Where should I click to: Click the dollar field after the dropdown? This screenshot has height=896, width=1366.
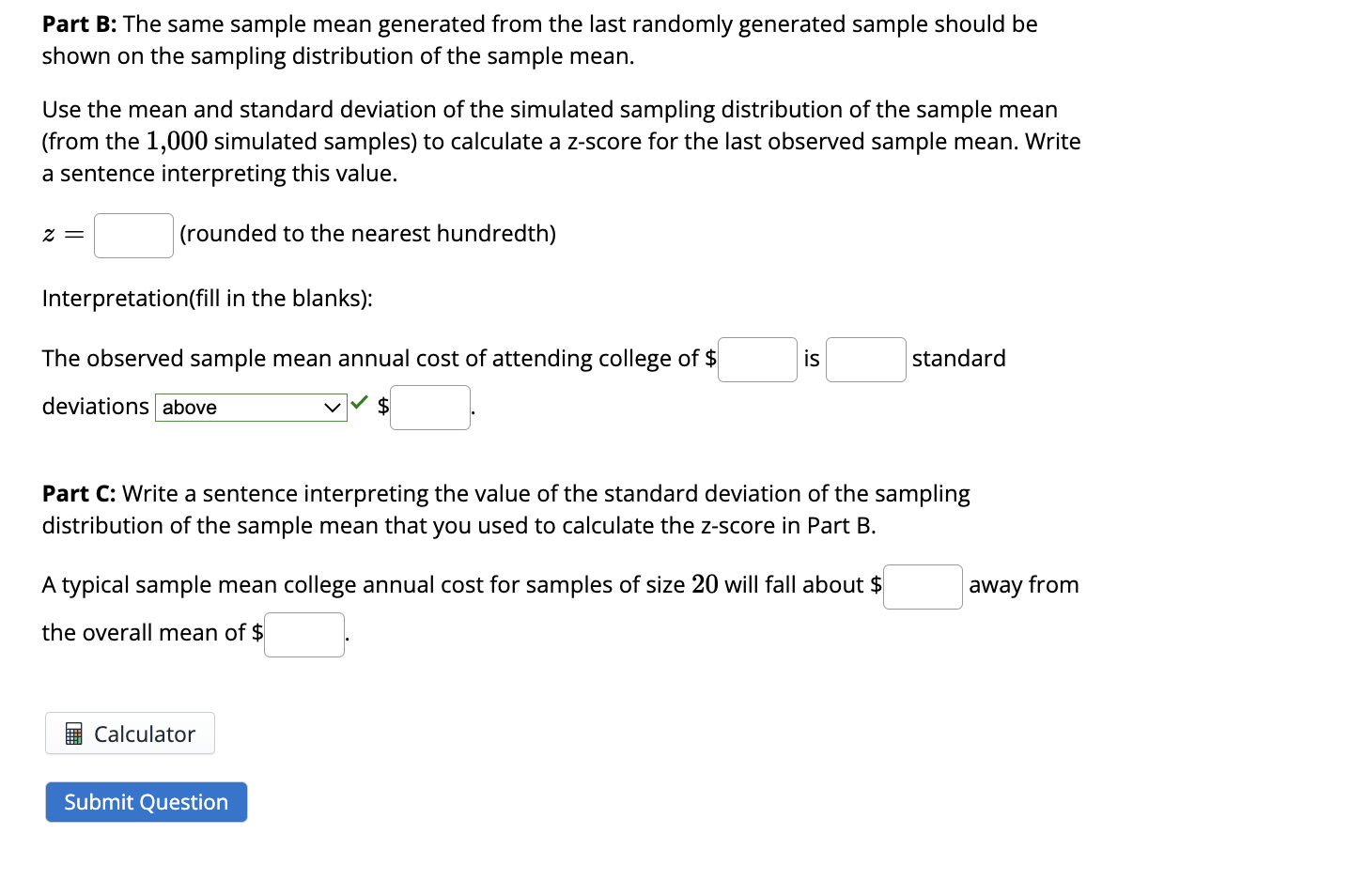[429, 407]
